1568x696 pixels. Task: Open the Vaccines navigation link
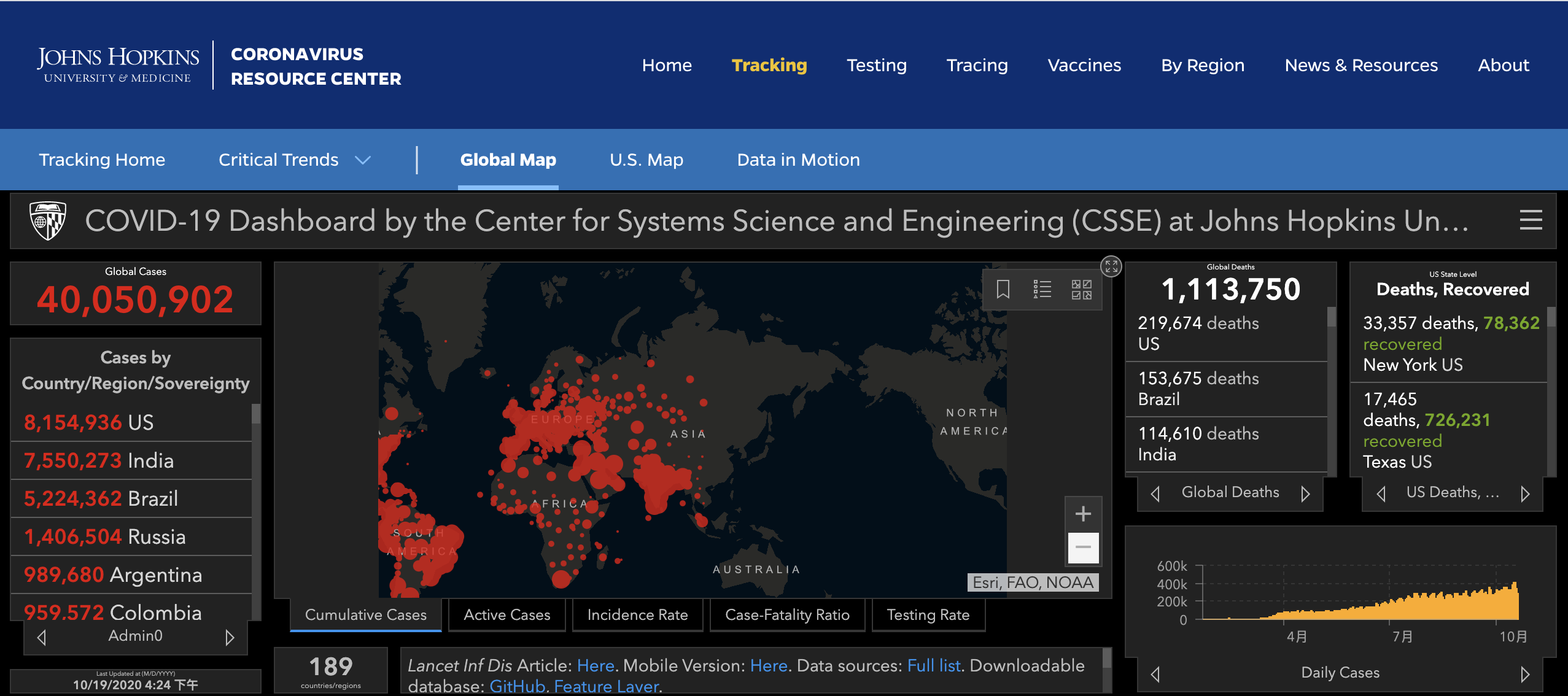(x=1084, y=65)
